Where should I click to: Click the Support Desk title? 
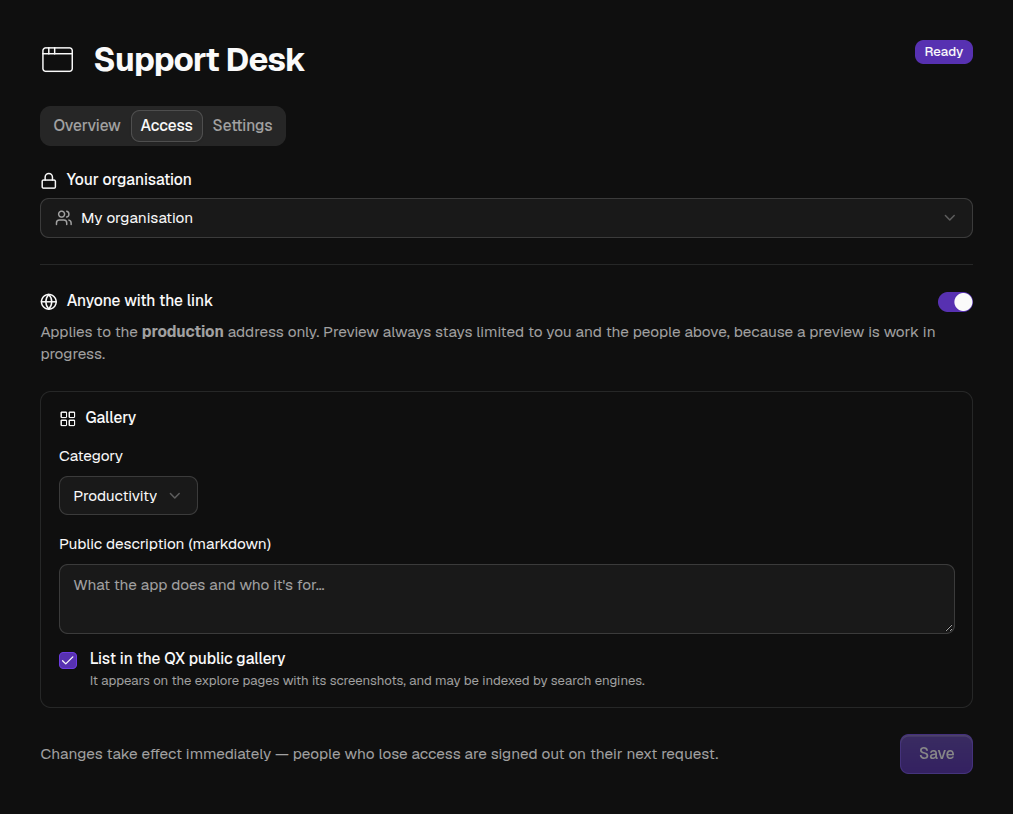pyautogui.click(x=199, y=60)
